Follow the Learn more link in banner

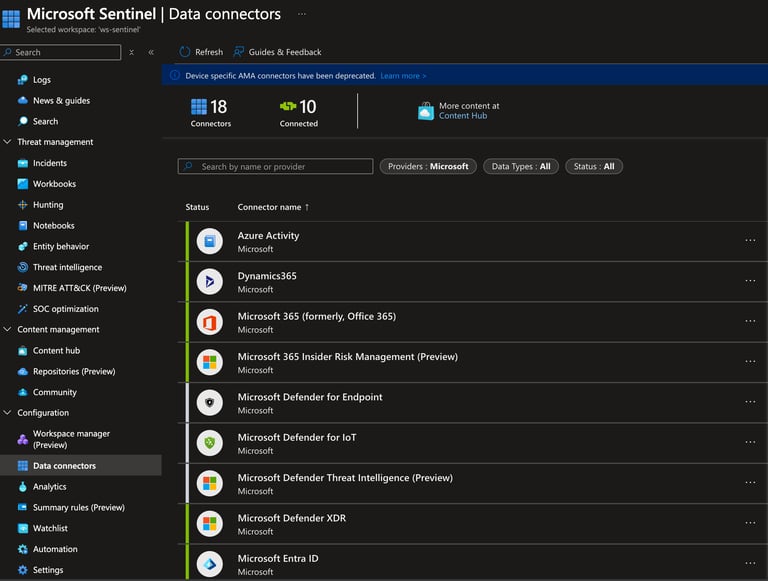(x=403, y=76)
